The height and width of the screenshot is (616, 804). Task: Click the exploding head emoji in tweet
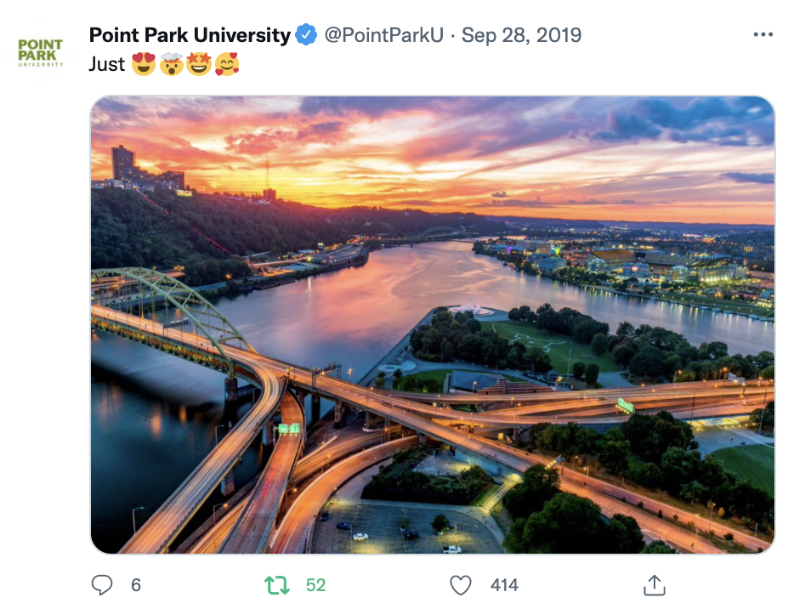pos(171,64)
